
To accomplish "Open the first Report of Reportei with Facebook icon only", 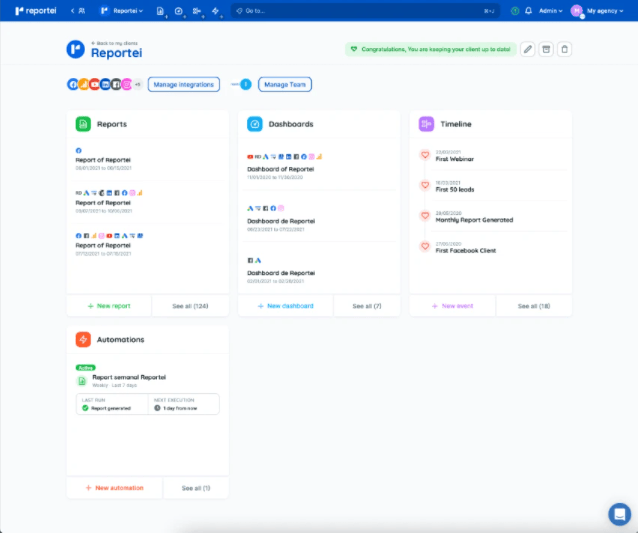I will point(148,159).
